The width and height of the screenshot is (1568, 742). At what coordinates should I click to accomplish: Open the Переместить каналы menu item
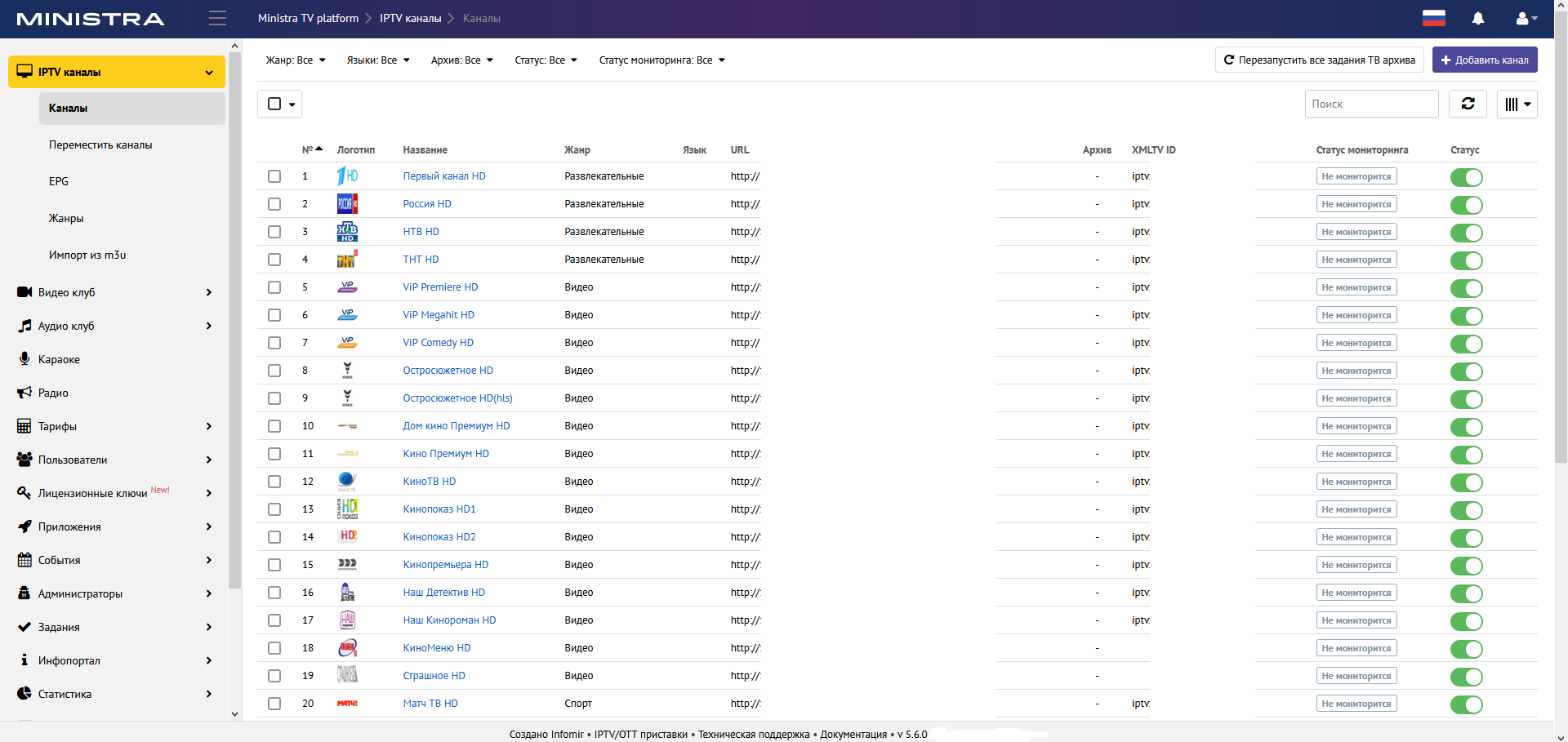(x=100, y=144)
